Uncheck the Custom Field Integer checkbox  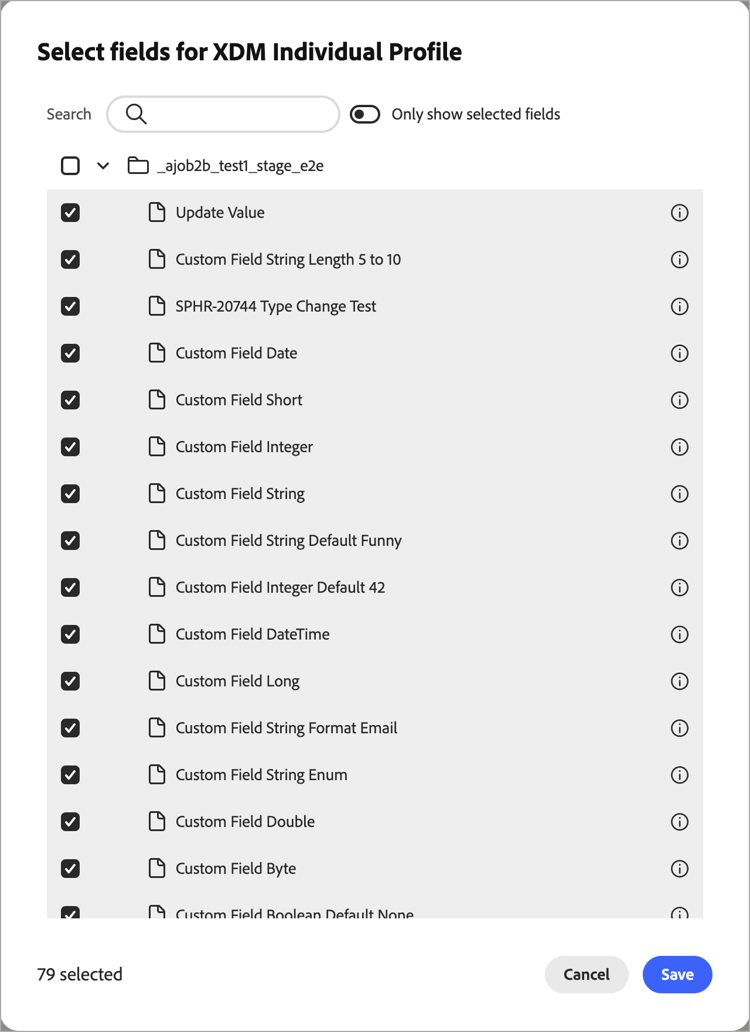pyautogui.click(x=70, y=447)
